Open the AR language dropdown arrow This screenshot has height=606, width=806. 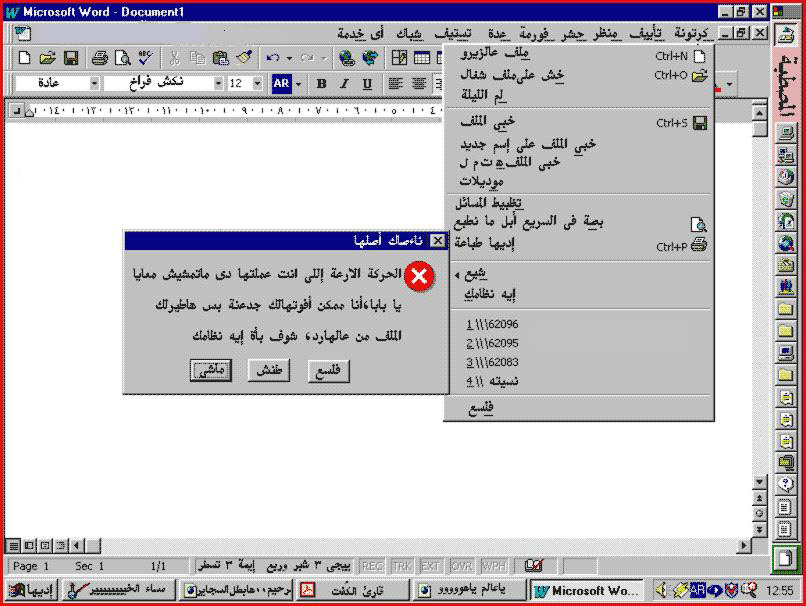298,83
